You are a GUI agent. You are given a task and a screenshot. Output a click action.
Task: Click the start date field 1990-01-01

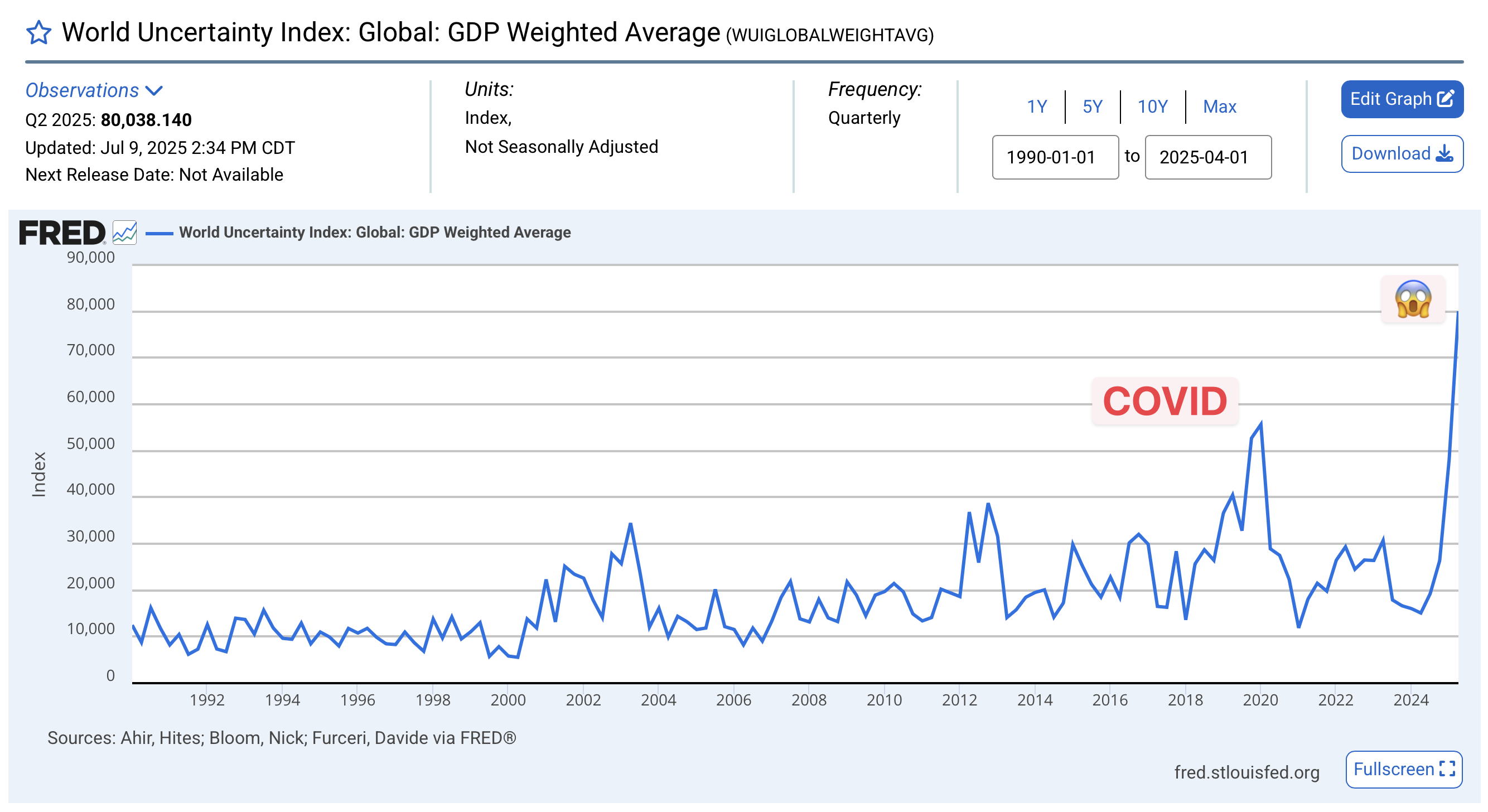pyautogui.click(x=1055, y=157)
